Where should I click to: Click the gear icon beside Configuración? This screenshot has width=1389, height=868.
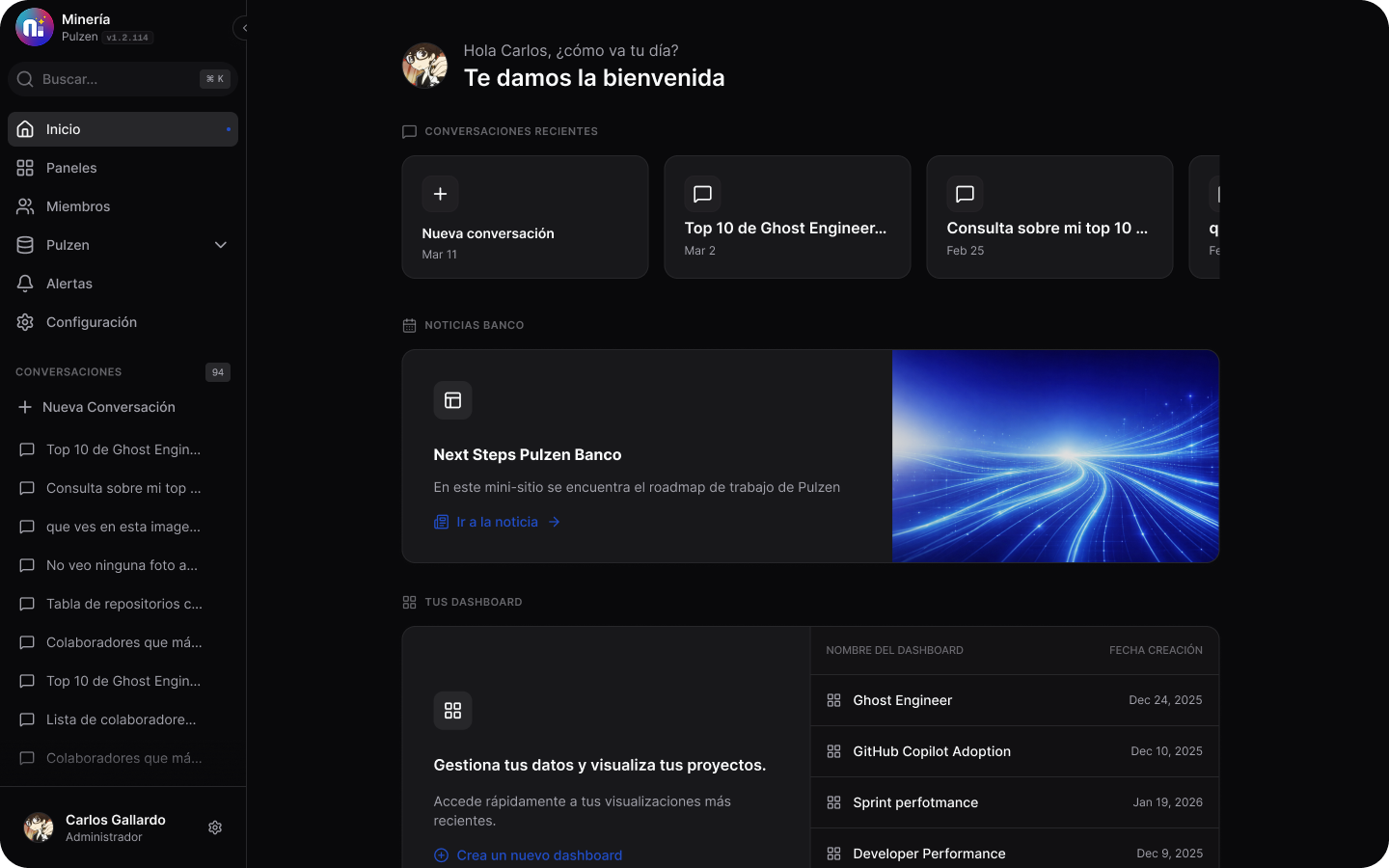click(25, 322)
